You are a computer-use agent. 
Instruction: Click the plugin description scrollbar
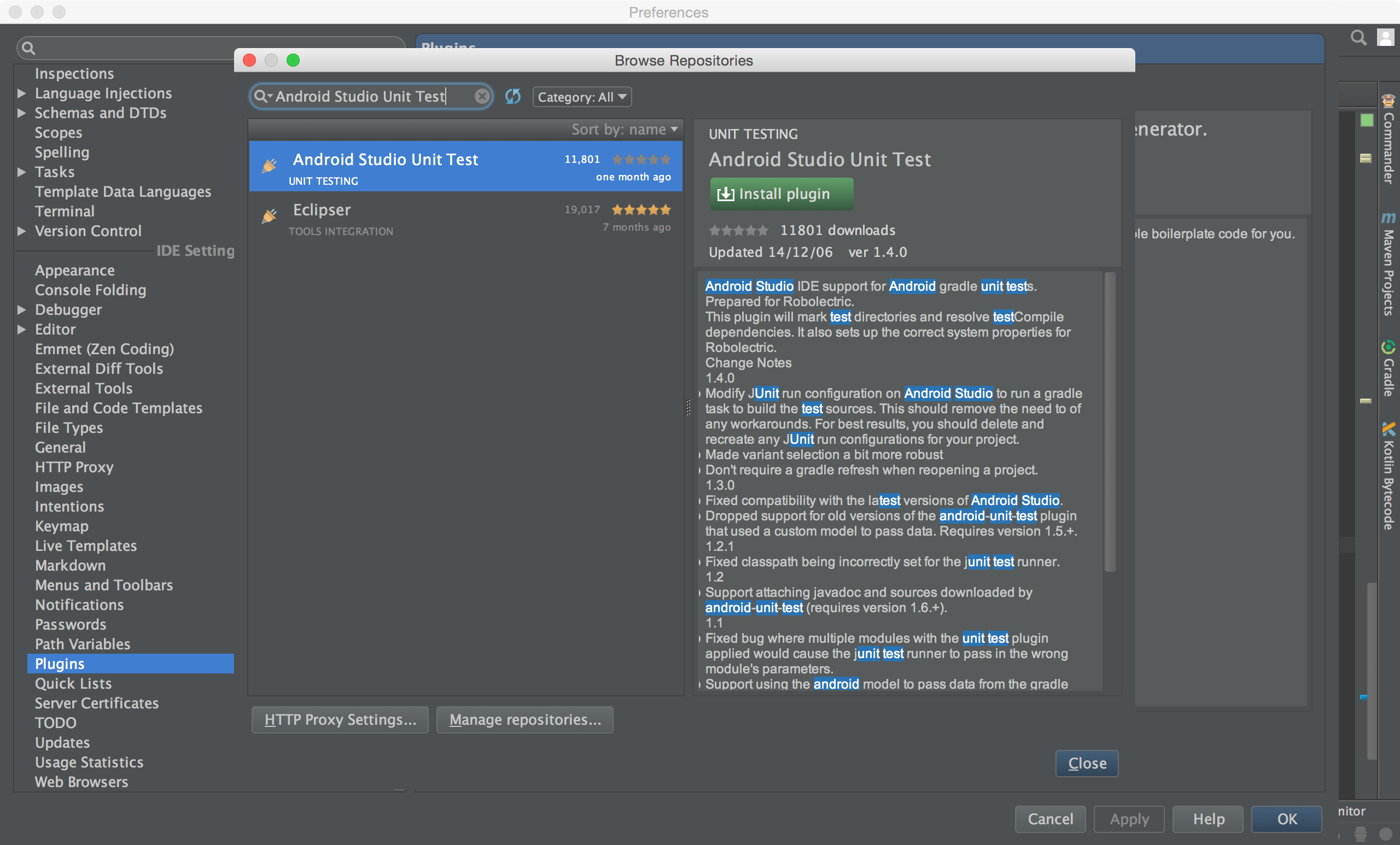pyautogui.click(x=1109, y=421)
